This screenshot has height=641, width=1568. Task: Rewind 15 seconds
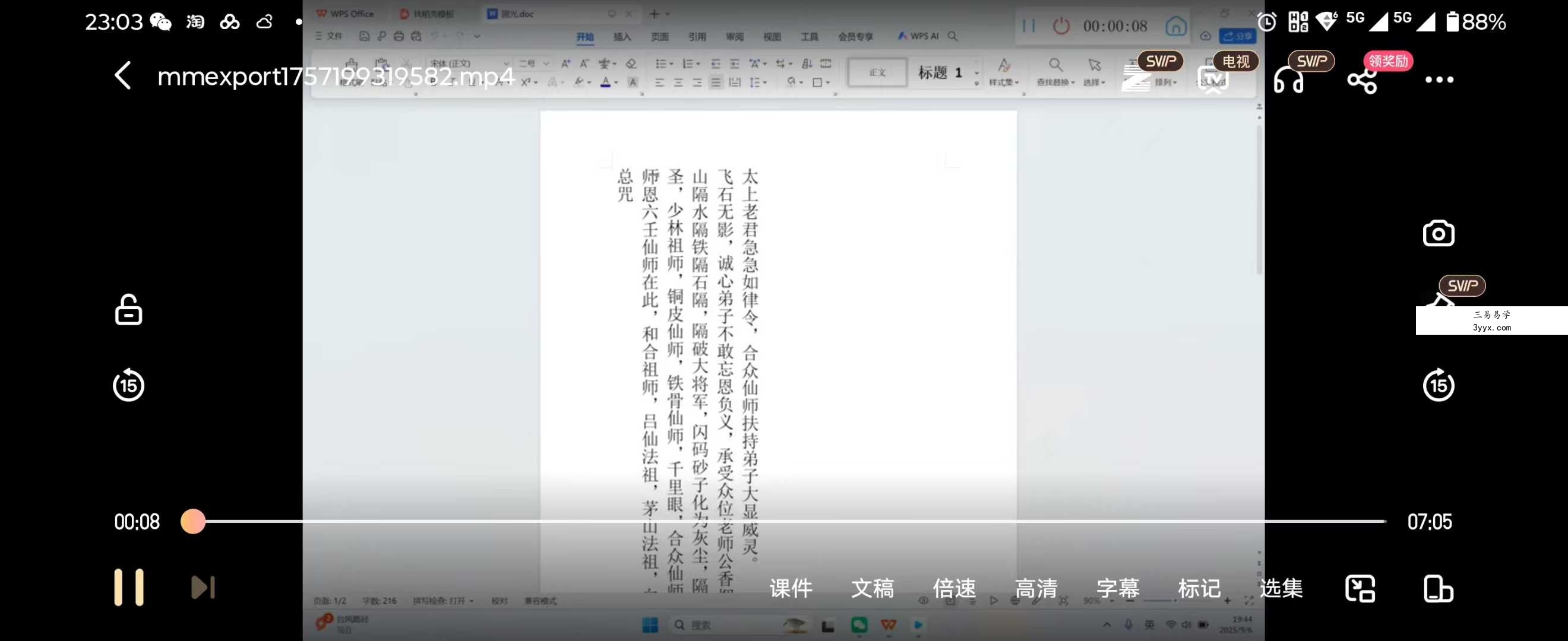pyautogui.click(x=128, y=385)
